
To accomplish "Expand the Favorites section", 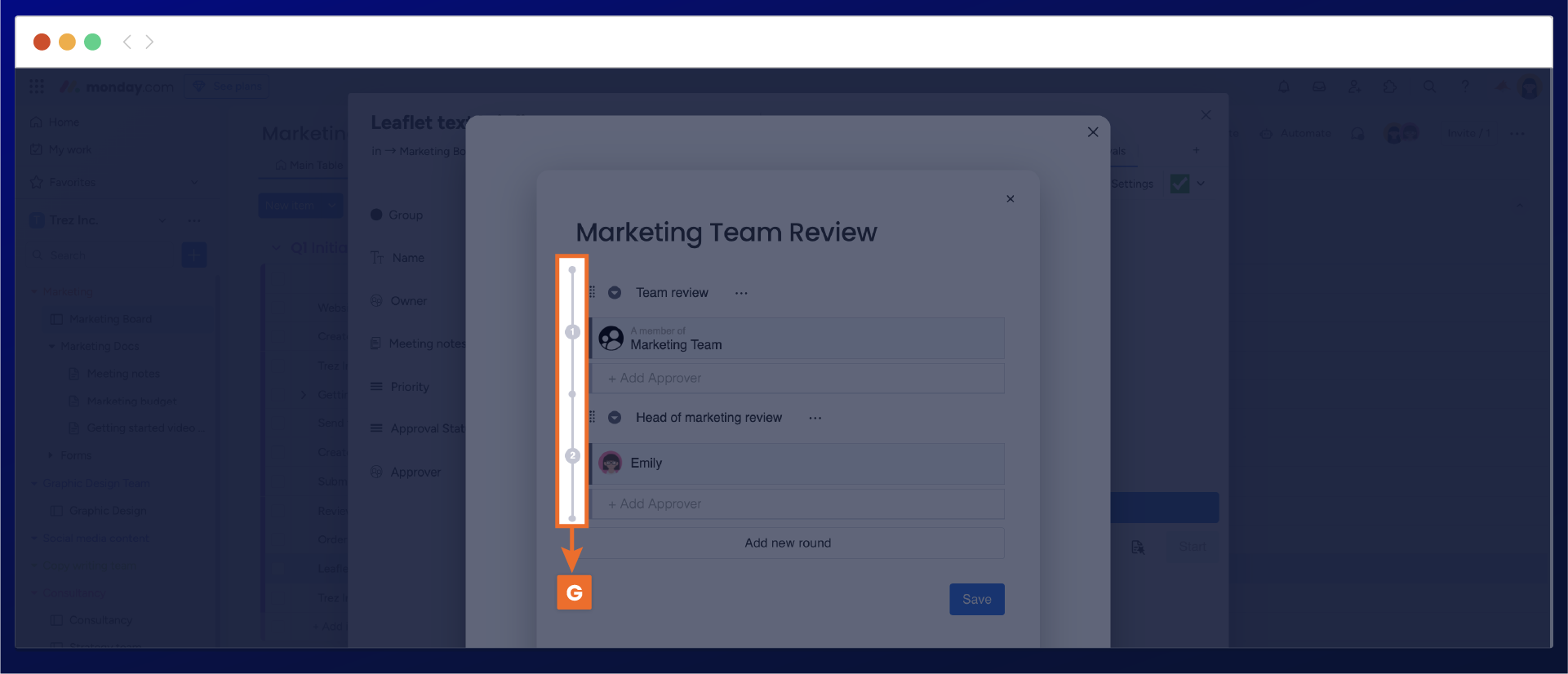I will click(x=194, y=182).
